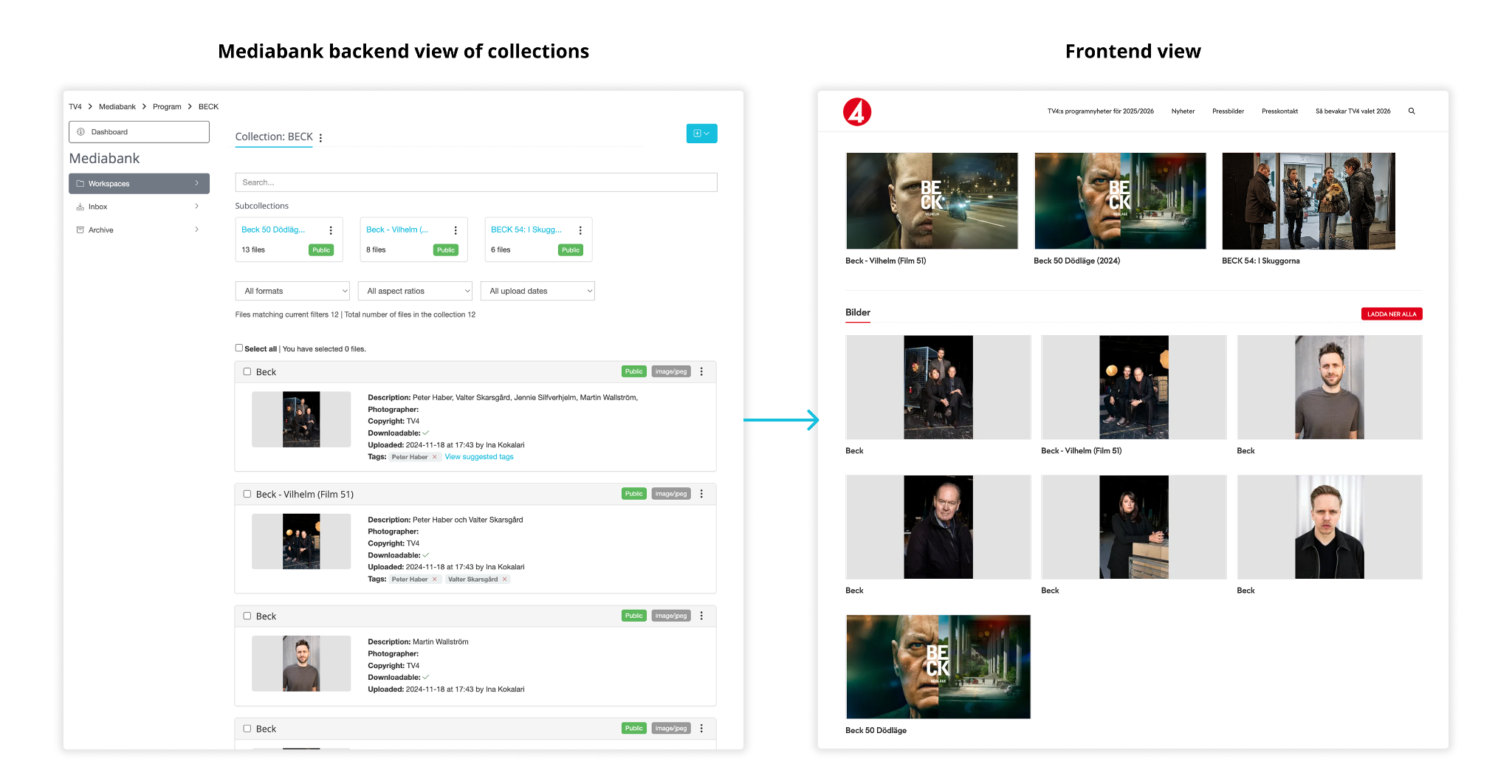The width and height of the screenshot is (1512, 784).
Task: Select Inbox in the Mediabank sidebar
Action: 98,207
